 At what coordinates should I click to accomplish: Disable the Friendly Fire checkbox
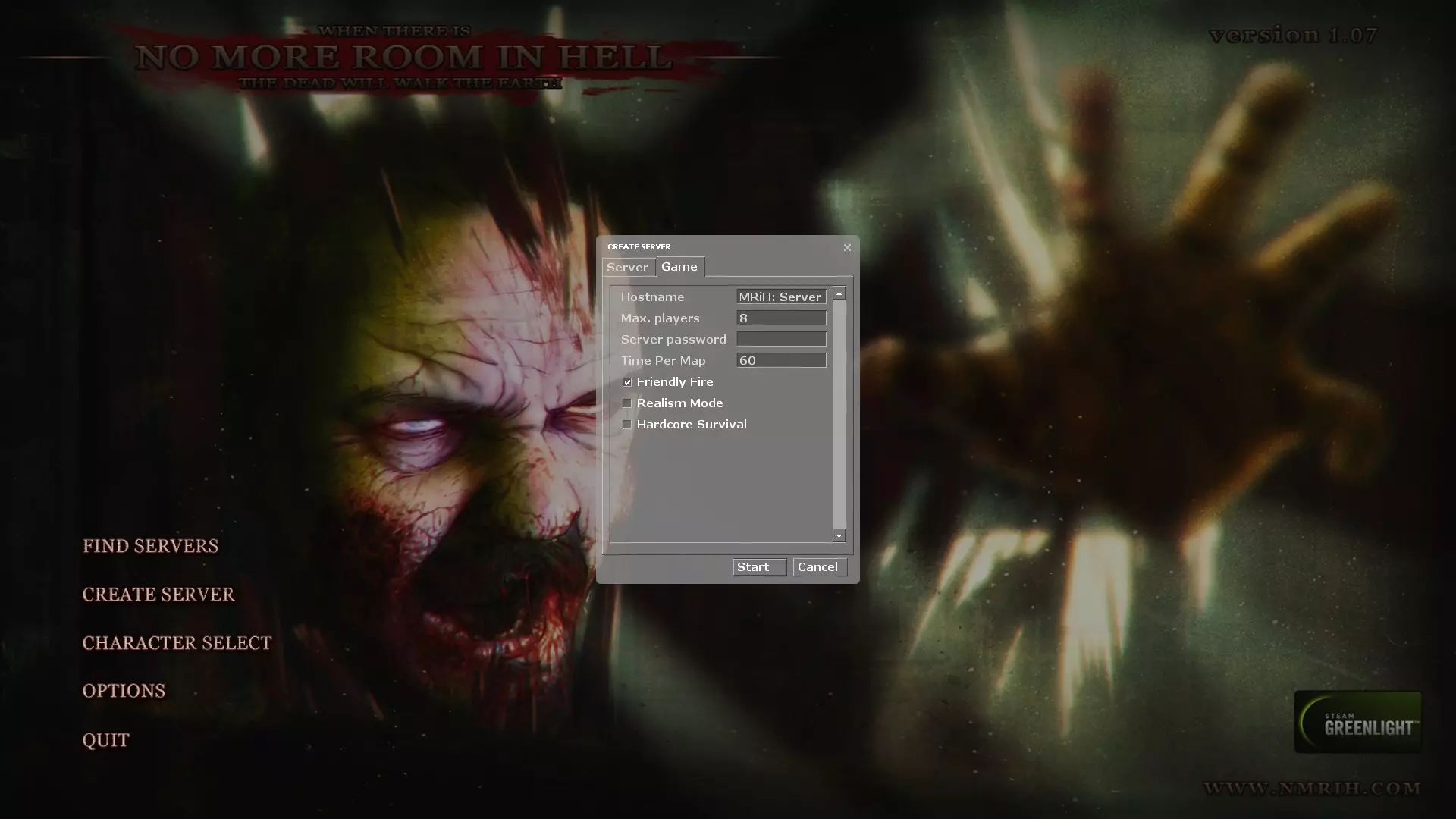(x=627, y=382)
